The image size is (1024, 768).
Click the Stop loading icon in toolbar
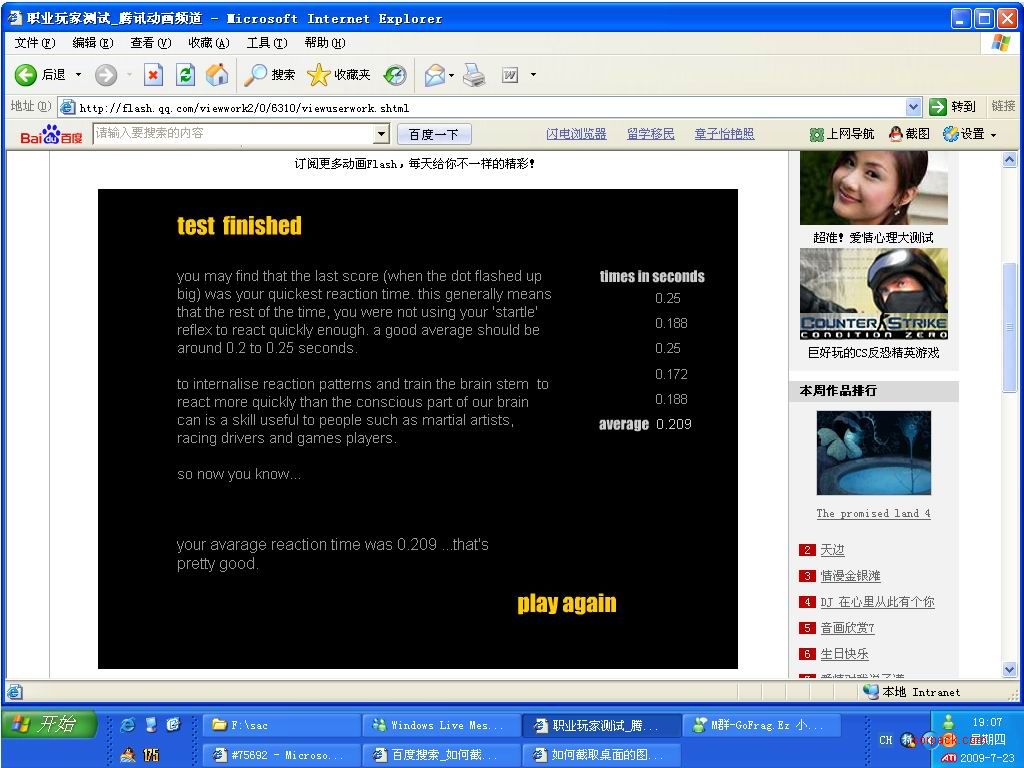click(x=153, y=75)
